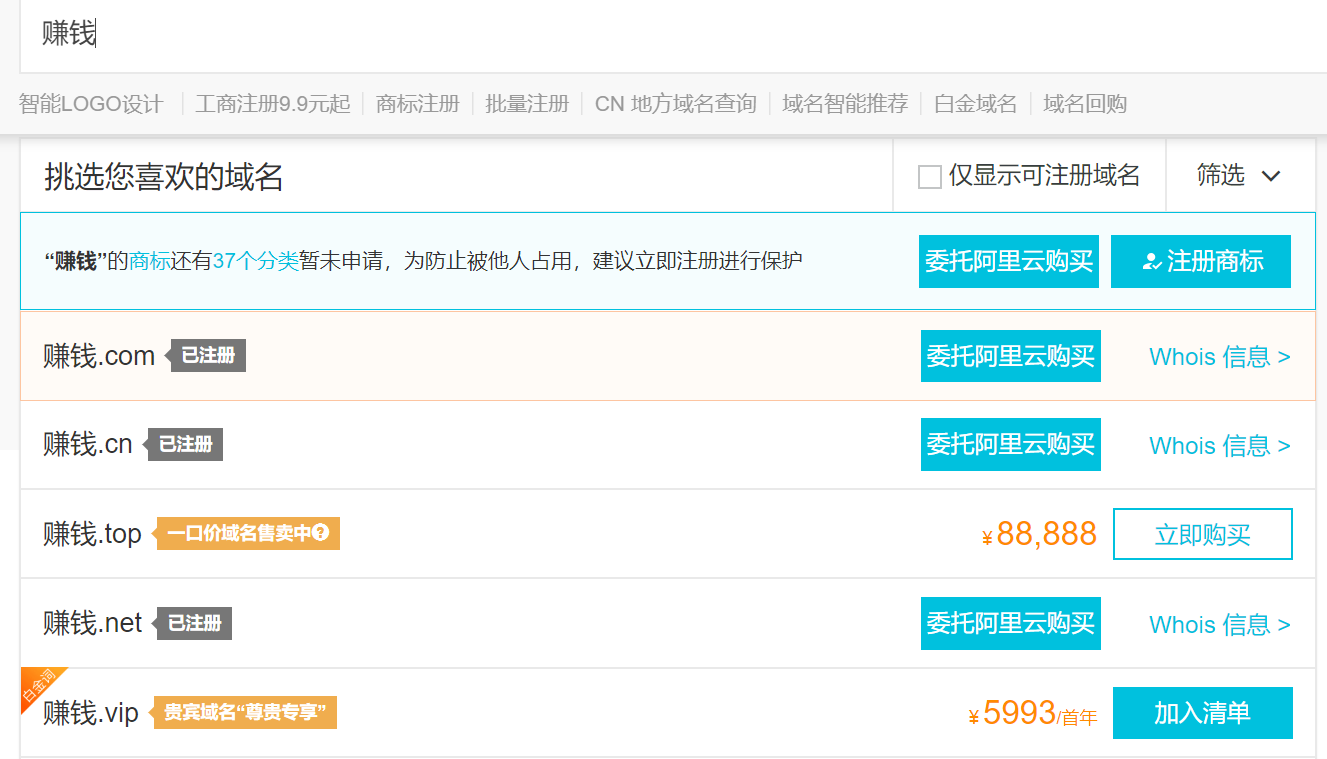
Task: Click the 已注册 badge next to 赚钱.cn
Action: [x=181, y=445]
